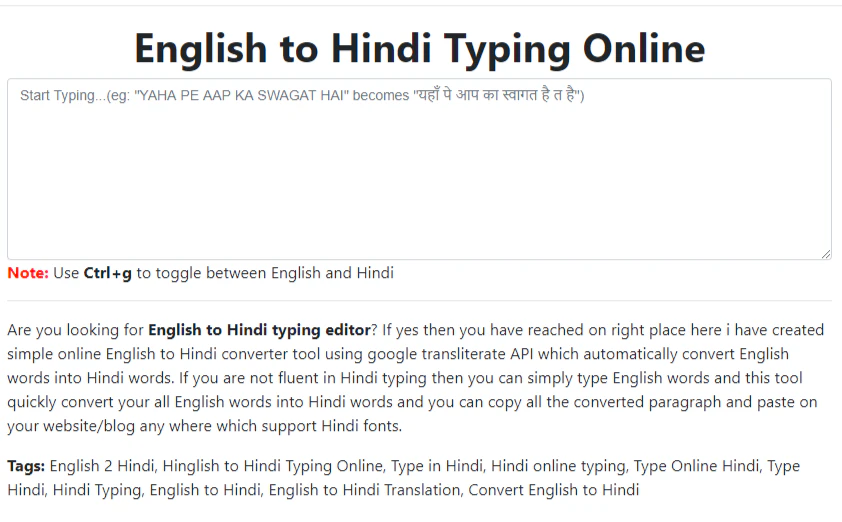Click inside the Start Typing text area
This screenshot has width=842, height=522.
419,169
